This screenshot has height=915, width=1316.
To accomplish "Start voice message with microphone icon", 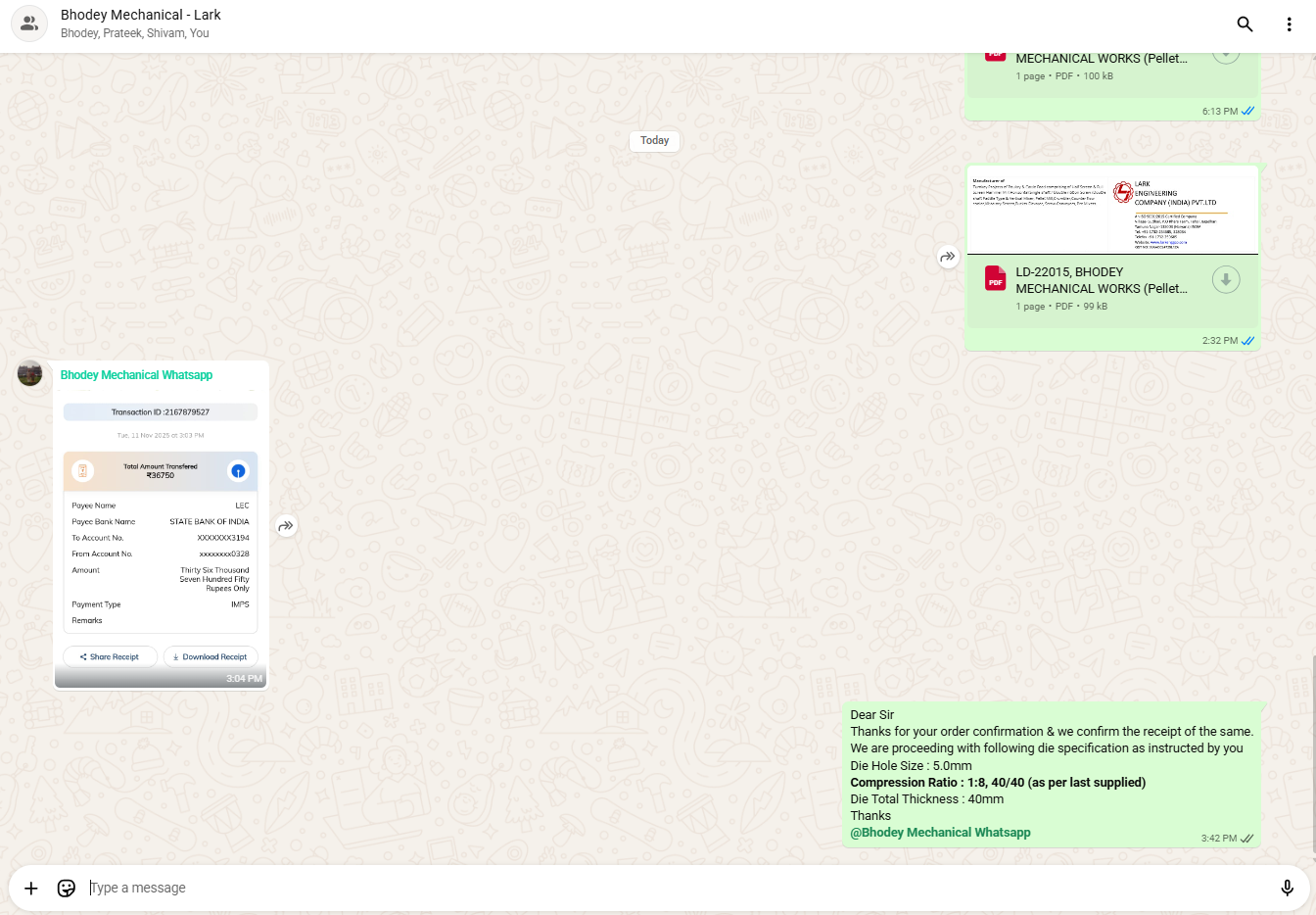I will click(x=1287, y=888).
